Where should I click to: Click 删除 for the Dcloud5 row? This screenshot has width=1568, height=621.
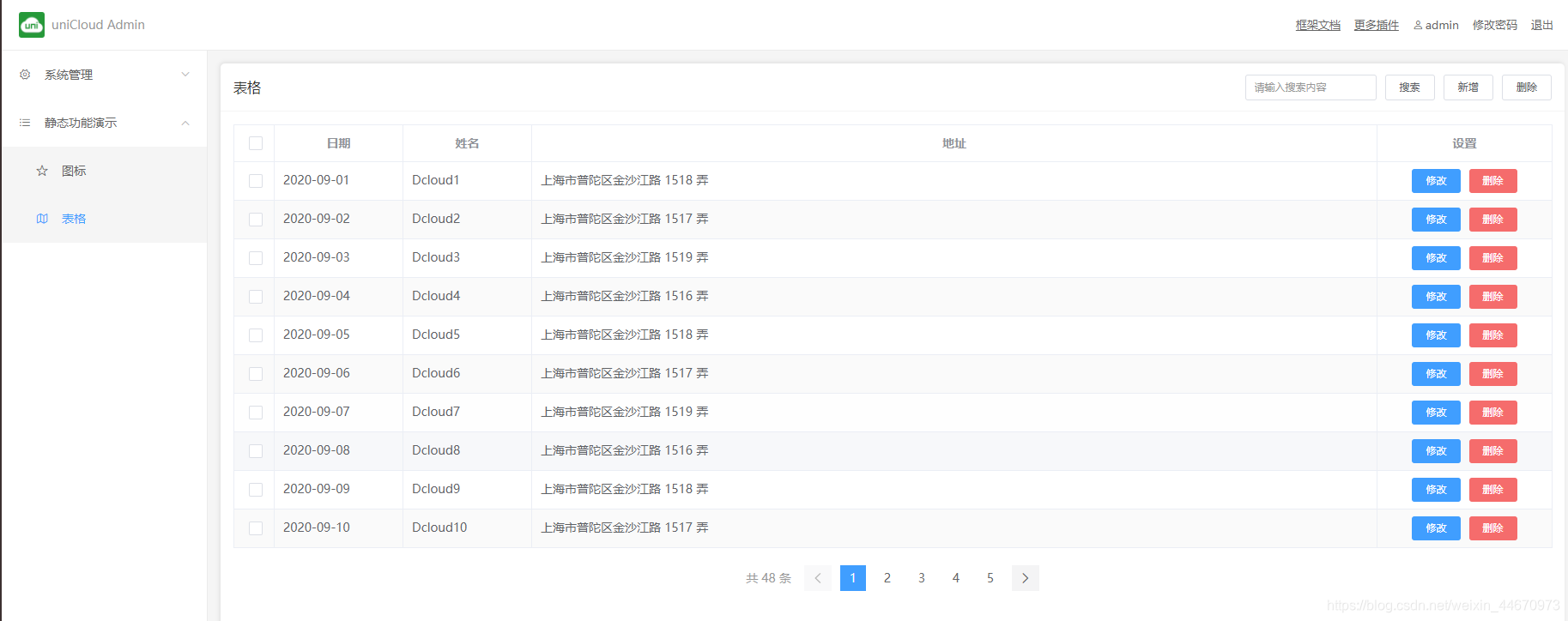[x=1493, y=335]
